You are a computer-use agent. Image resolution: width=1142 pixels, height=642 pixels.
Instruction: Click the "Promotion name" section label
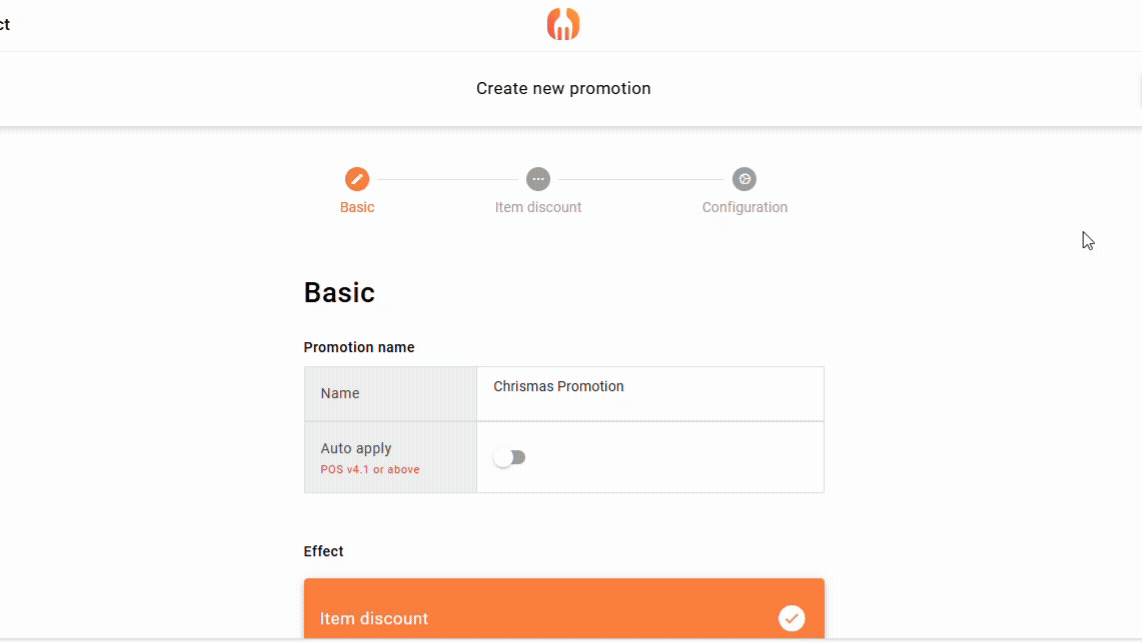pos(359,347)
